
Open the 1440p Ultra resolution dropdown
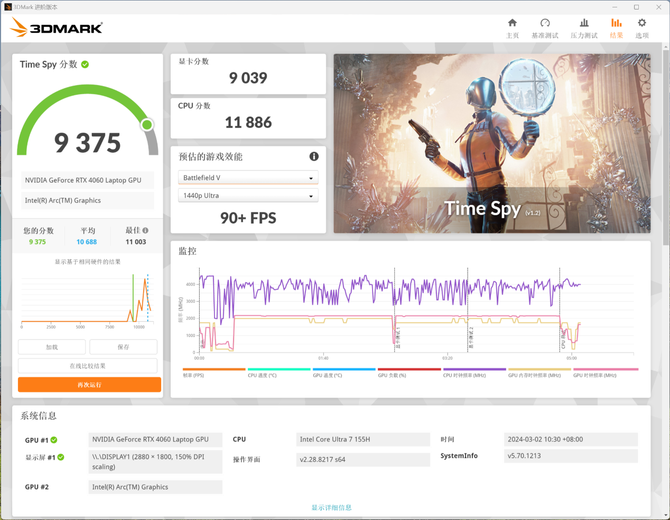point(248,195)
